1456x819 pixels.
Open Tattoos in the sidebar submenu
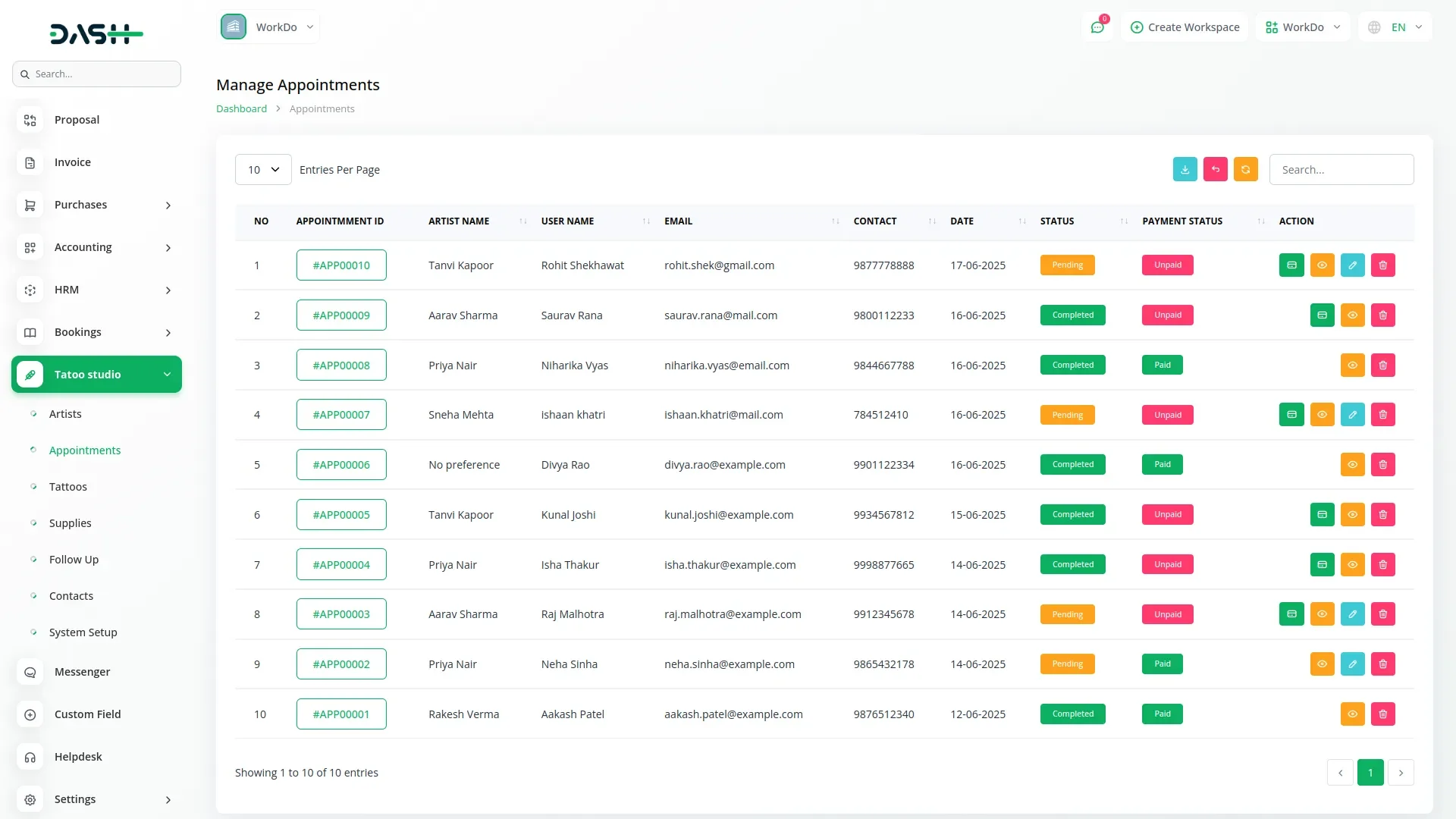click(x=68, y=487)
